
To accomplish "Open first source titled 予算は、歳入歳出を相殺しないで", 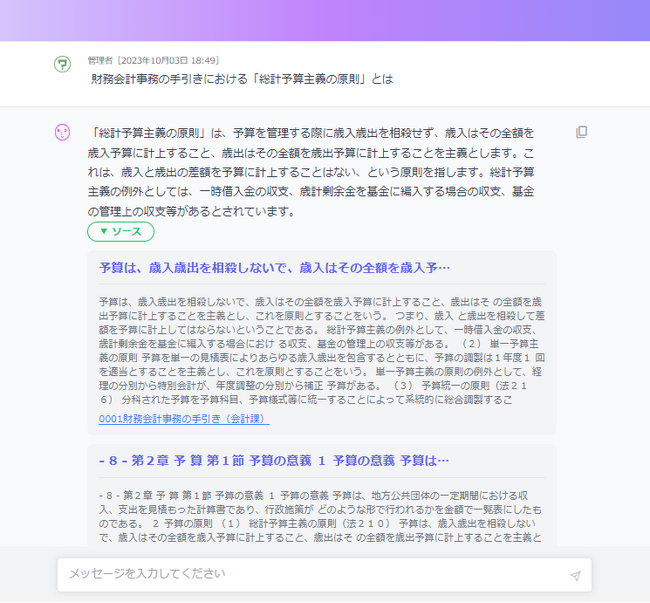I will (x=275, y=268).
